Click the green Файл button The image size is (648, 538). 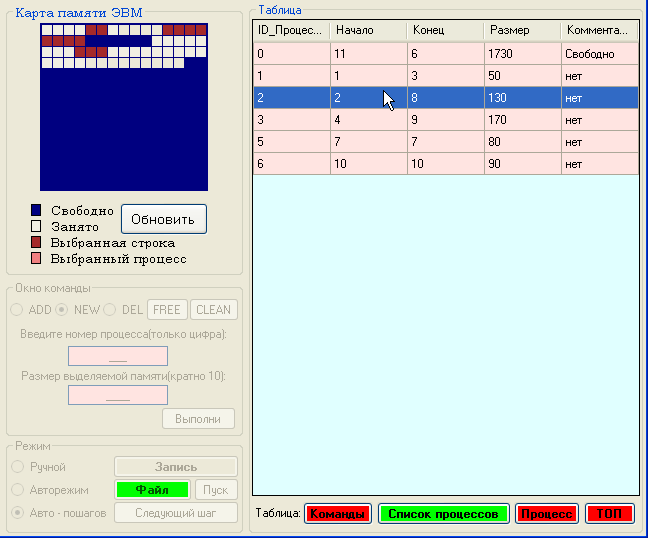click(x=152, y=490)
